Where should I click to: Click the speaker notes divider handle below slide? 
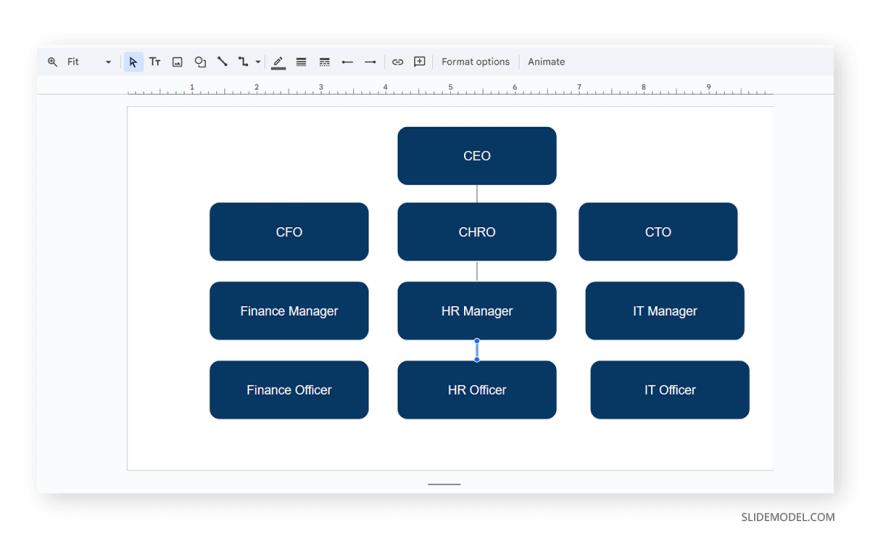(x=444, y=484)
